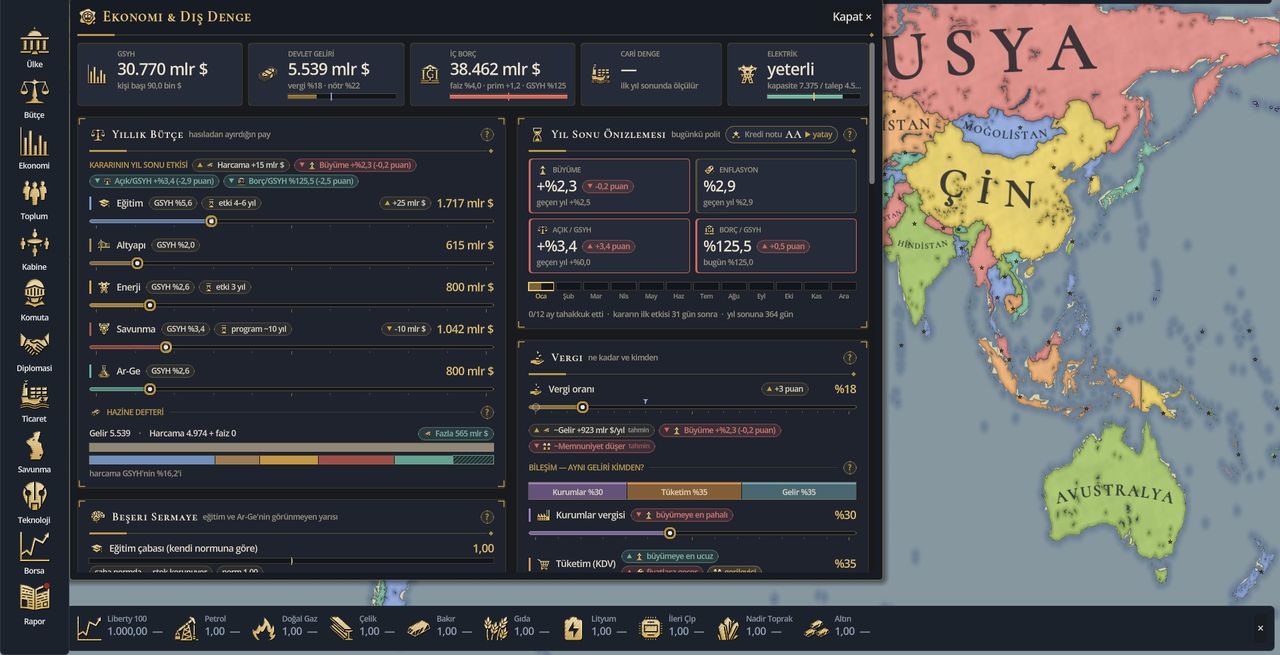Click the Savunma budget slider handle
Image resolution: width=1280 pixels, height=655 pixels.
tap(166, 347)
